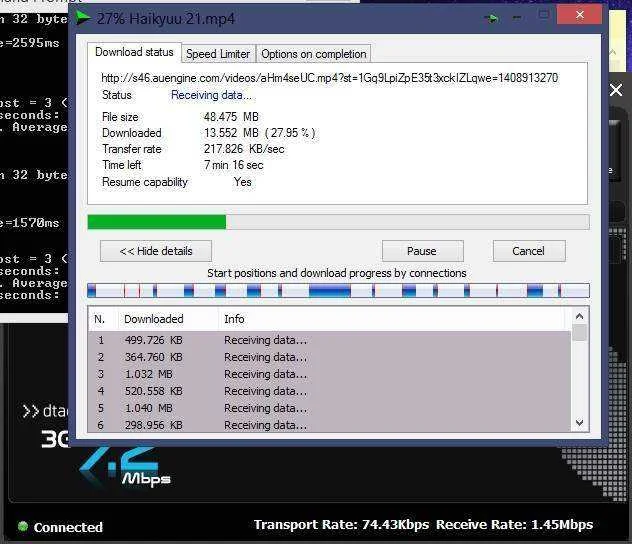632x544 pixels.
Task: Click the Hide details button
Action: pos(156,251)
